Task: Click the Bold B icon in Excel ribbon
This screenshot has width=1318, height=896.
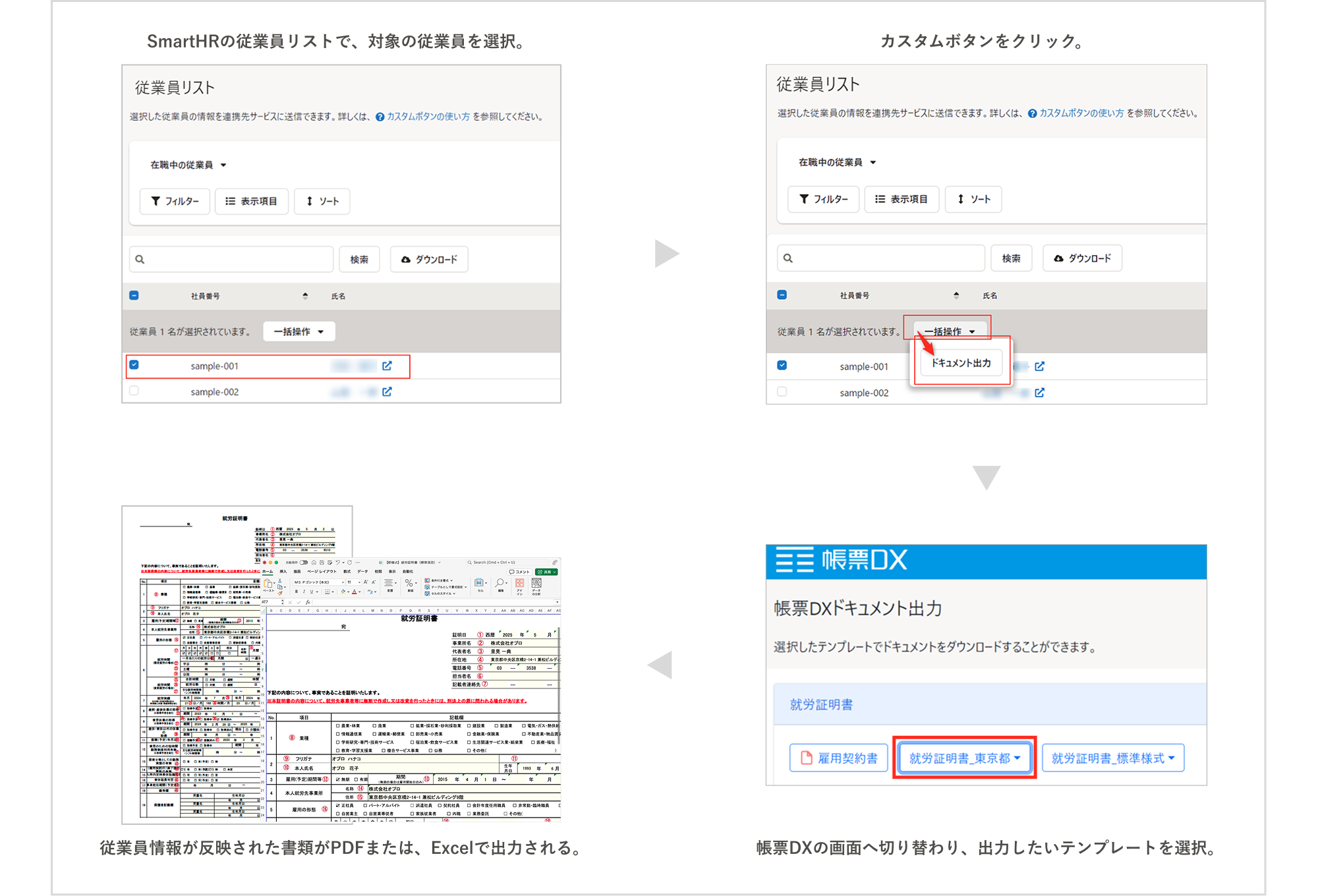Action: (297, 592)
